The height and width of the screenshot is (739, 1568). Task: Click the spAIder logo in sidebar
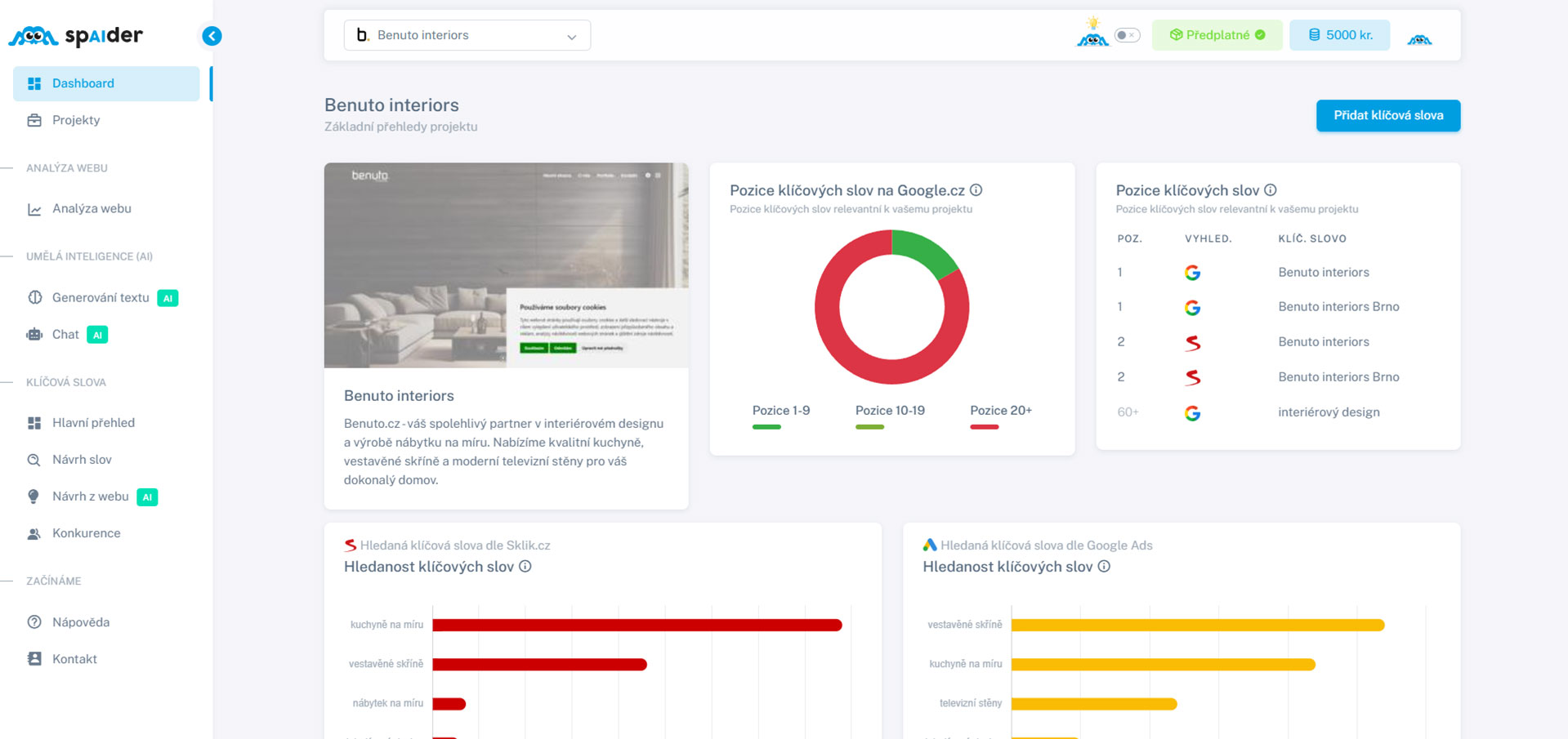point(75,36)
